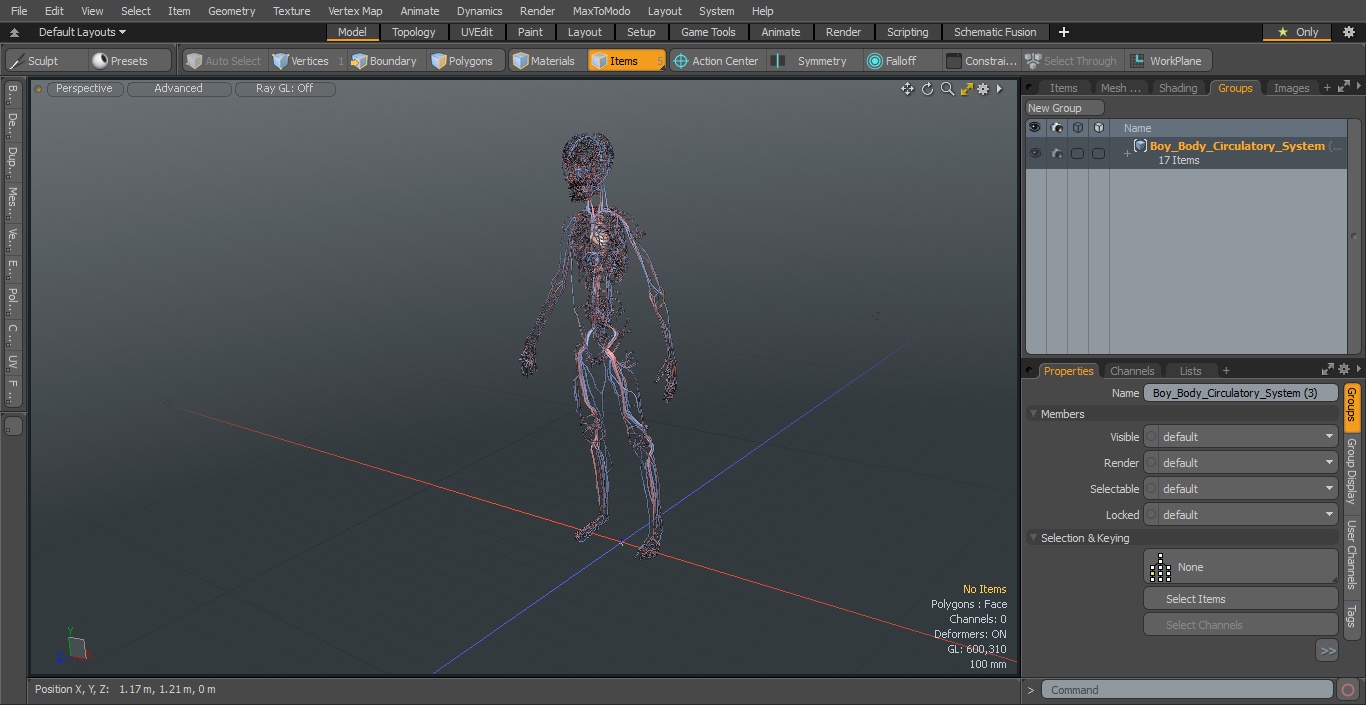This screenshot has width=1366, height=705.
Task: Click the viewport axis gizmo
Action: point(73,648)
